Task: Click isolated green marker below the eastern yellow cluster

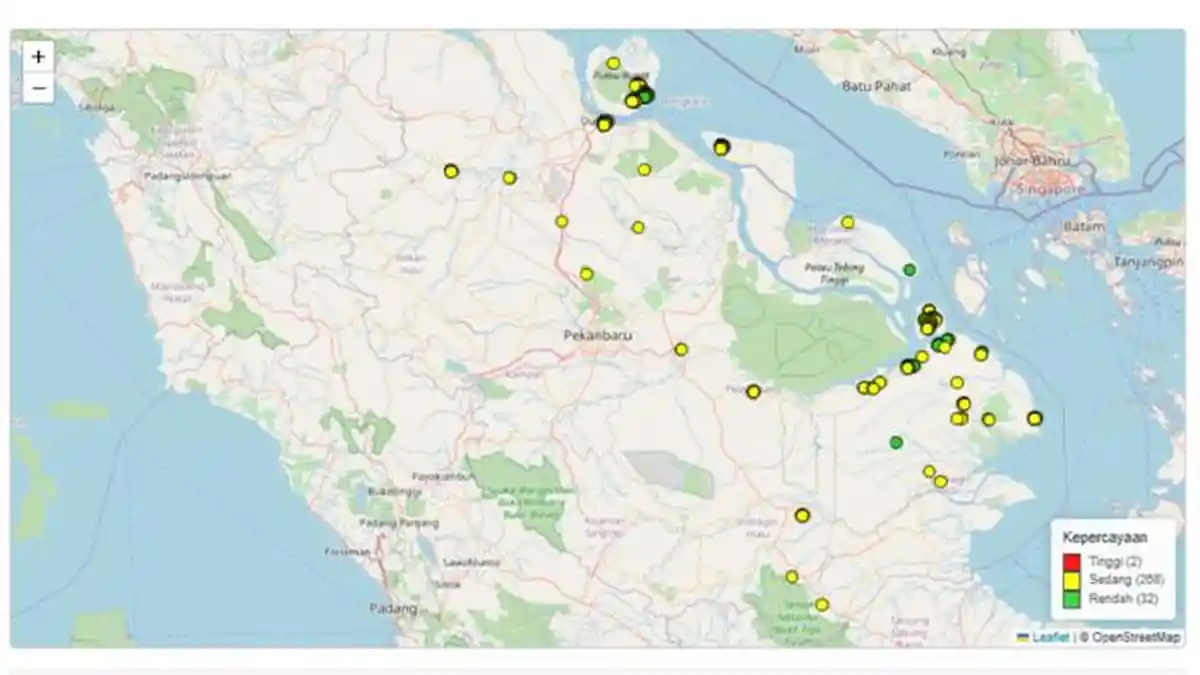Action: coord(896,442)
